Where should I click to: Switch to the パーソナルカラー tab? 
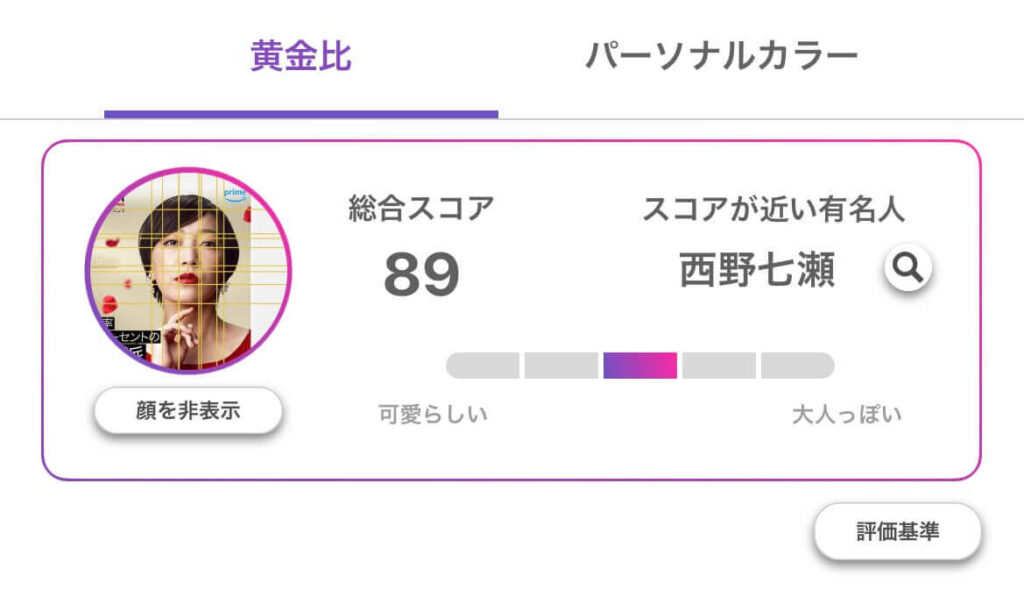coord(721,57)
